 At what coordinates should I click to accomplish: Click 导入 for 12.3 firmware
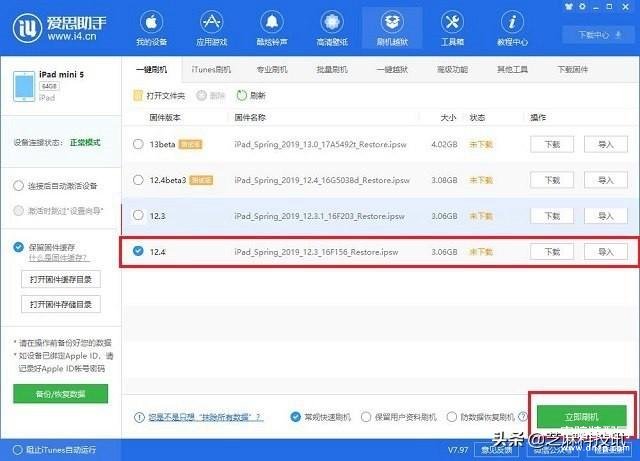click(606, 216)
